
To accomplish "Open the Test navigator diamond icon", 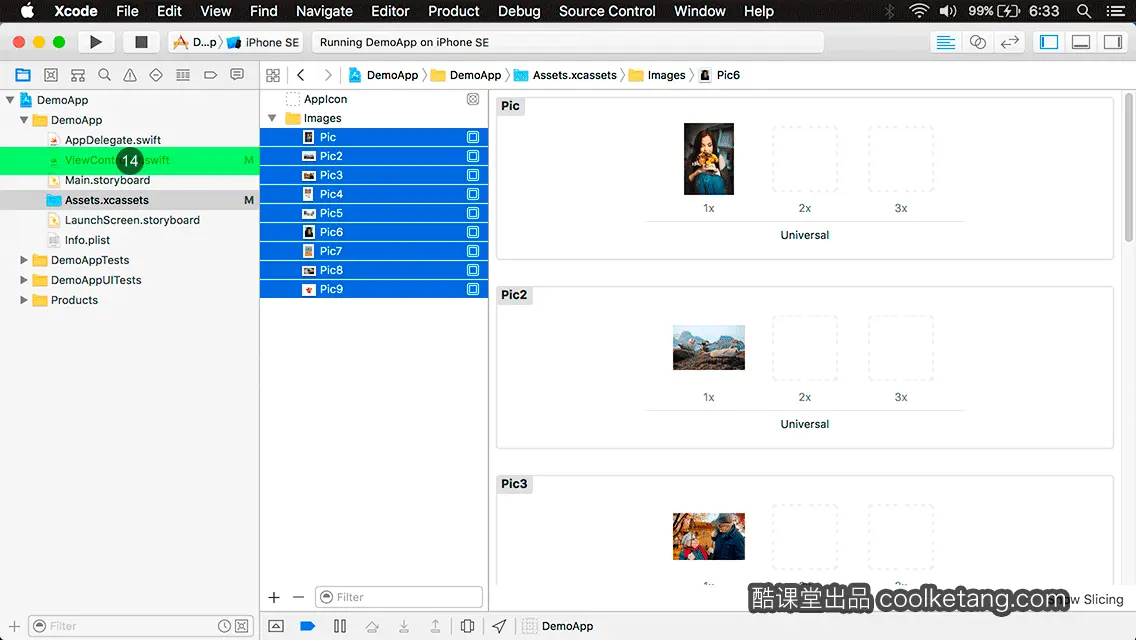I will 156,75.
